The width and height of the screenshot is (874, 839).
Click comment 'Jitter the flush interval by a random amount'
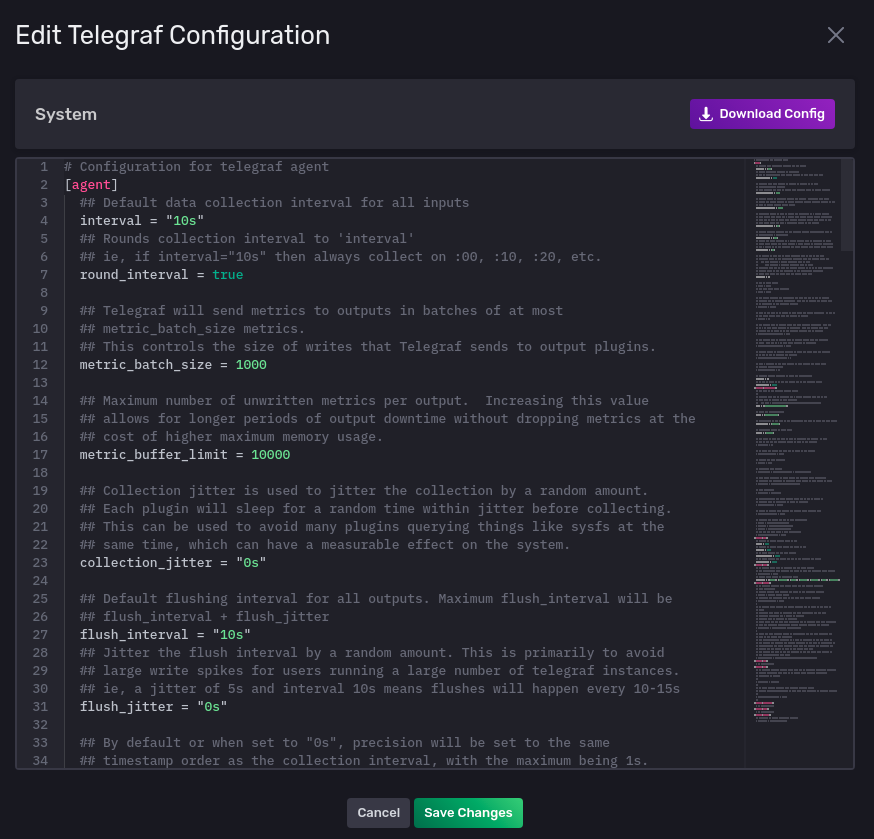click(372, 653)
